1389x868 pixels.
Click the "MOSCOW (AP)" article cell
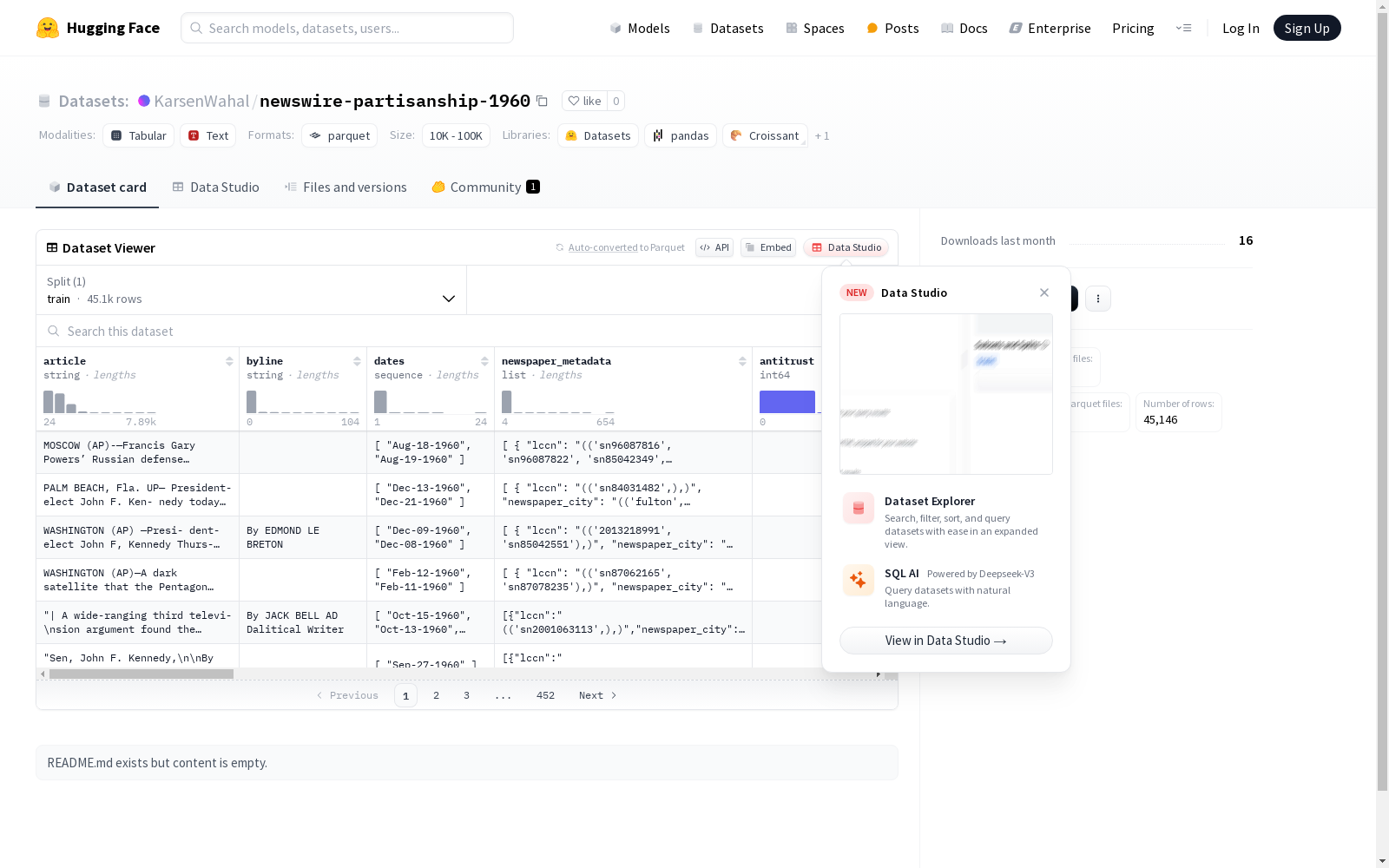138,452
